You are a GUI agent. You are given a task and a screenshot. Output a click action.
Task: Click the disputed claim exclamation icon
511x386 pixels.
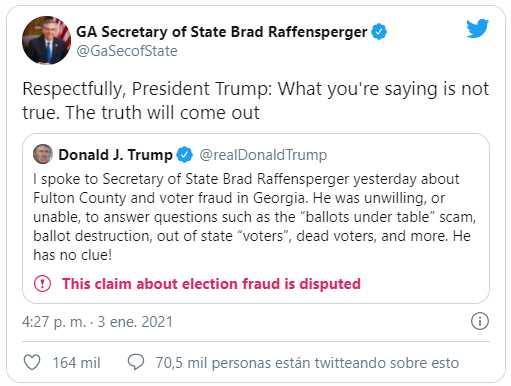click(x=42, y=284)
